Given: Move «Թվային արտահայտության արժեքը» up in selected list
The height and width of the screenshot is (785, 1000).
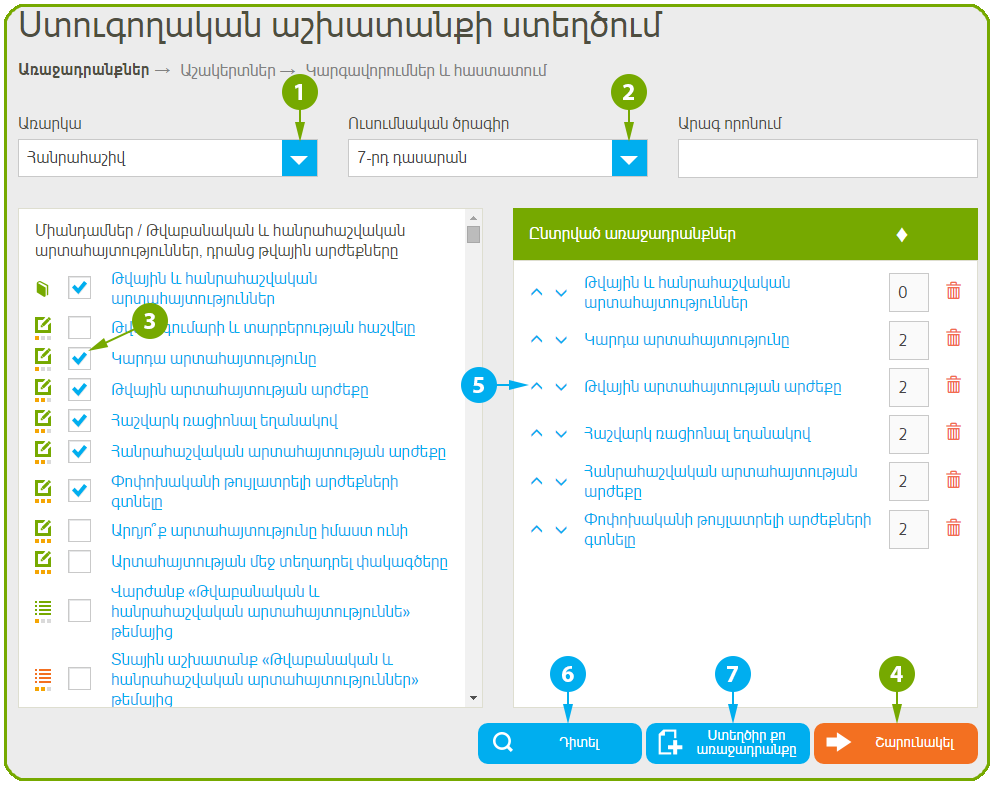Looking at the screenshot, I should [x=537, y=386].
